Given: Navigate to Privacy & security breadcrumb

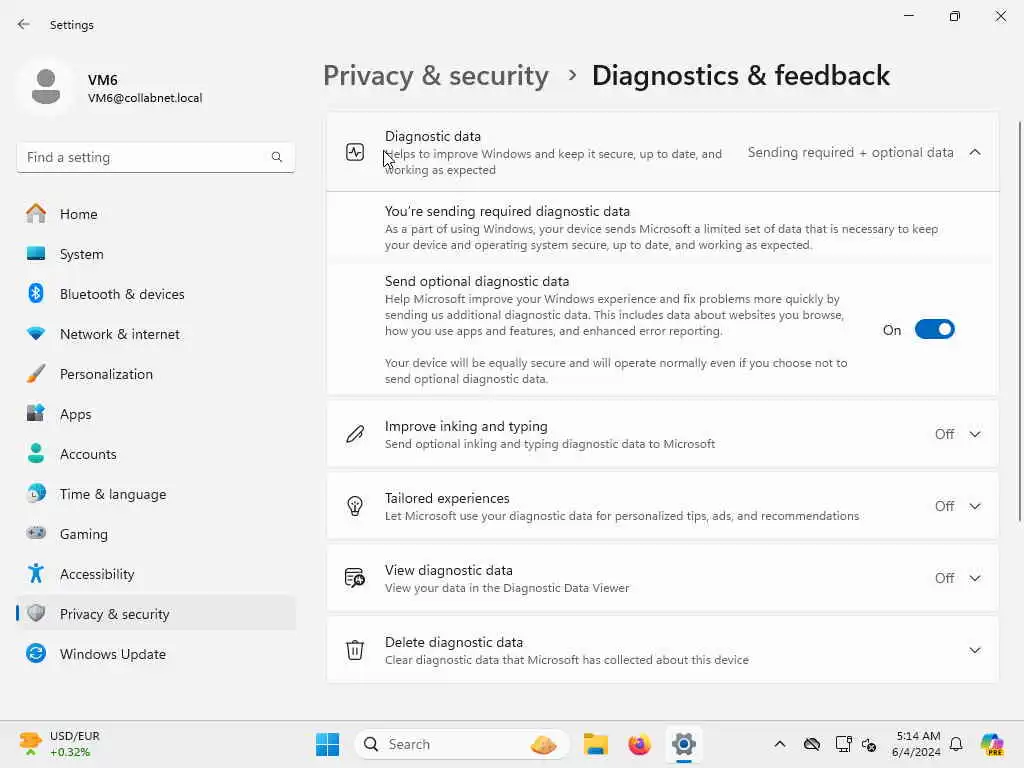Looking at the screenshot, I should [436, 76].
